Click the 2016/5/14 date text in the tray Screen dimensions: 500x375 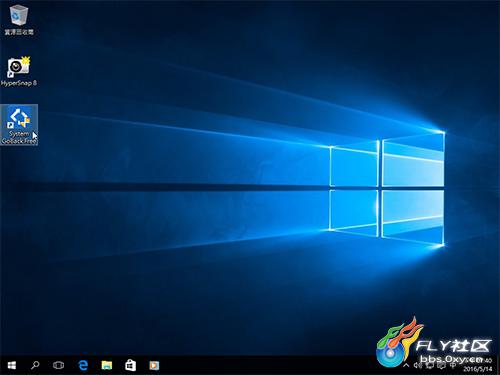click(477, 369)
